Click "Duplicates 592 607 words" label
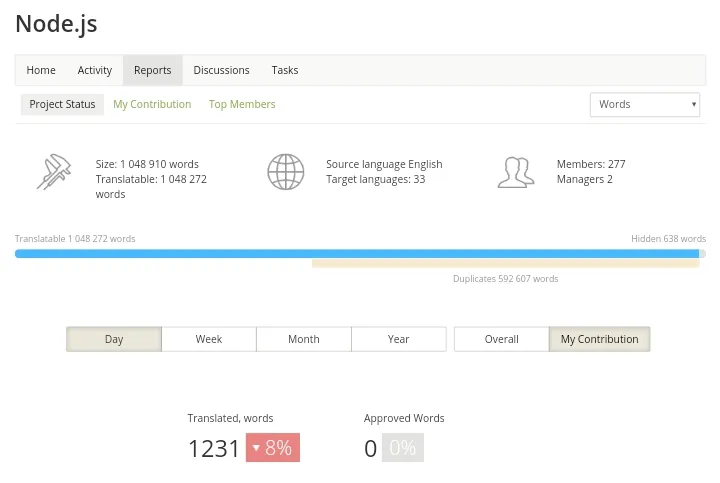This screenshot has height=483, width=720. coord(506,279)
